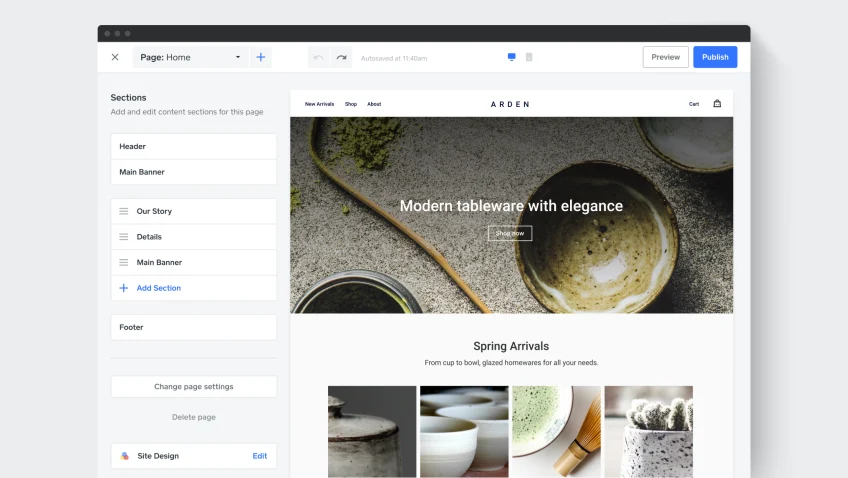Edit the Site Design

(x=260, y=456)
